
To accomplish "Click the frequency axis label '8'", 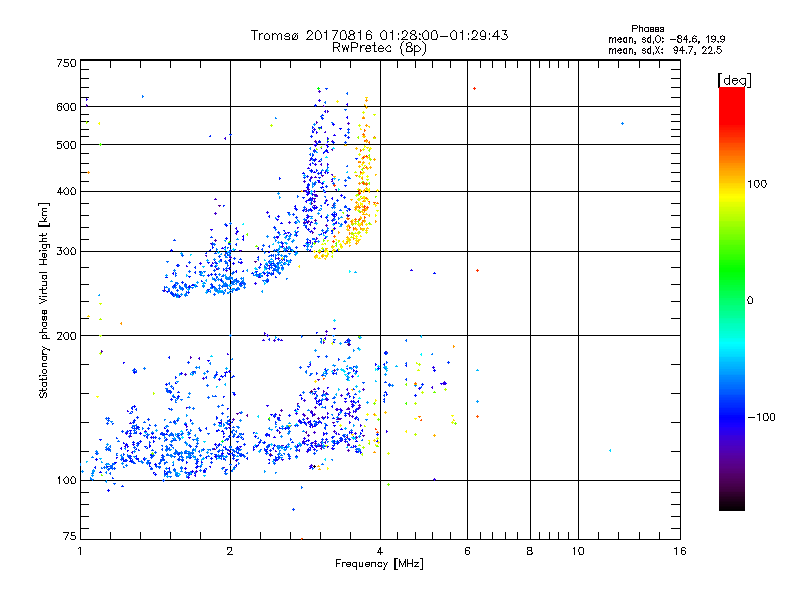I will (530, 551).
